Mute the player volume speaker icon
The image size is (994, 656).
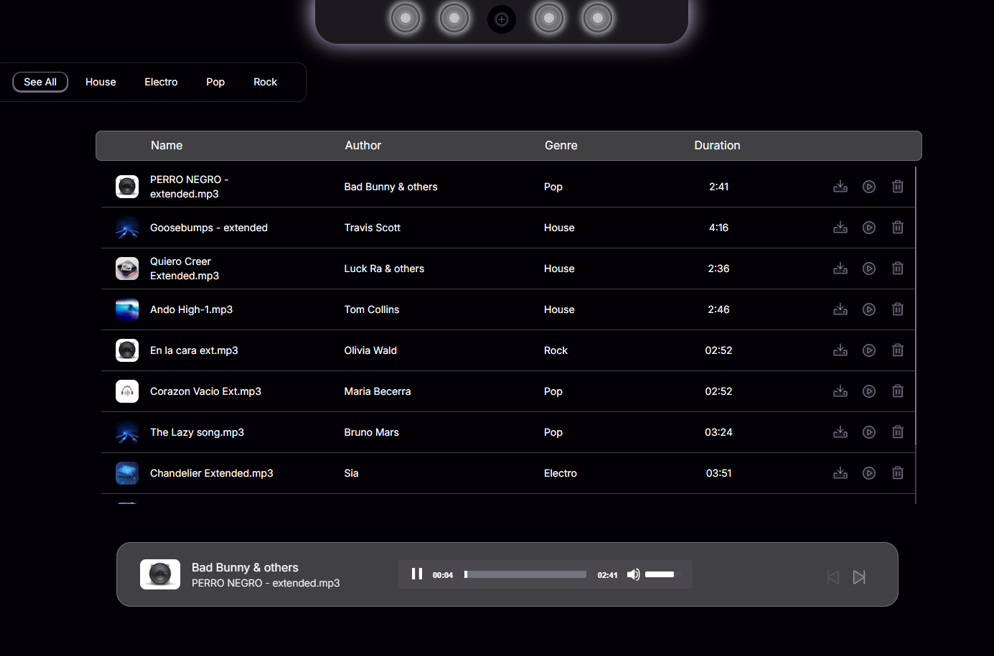pyautogui.click(x=633, y=575)
